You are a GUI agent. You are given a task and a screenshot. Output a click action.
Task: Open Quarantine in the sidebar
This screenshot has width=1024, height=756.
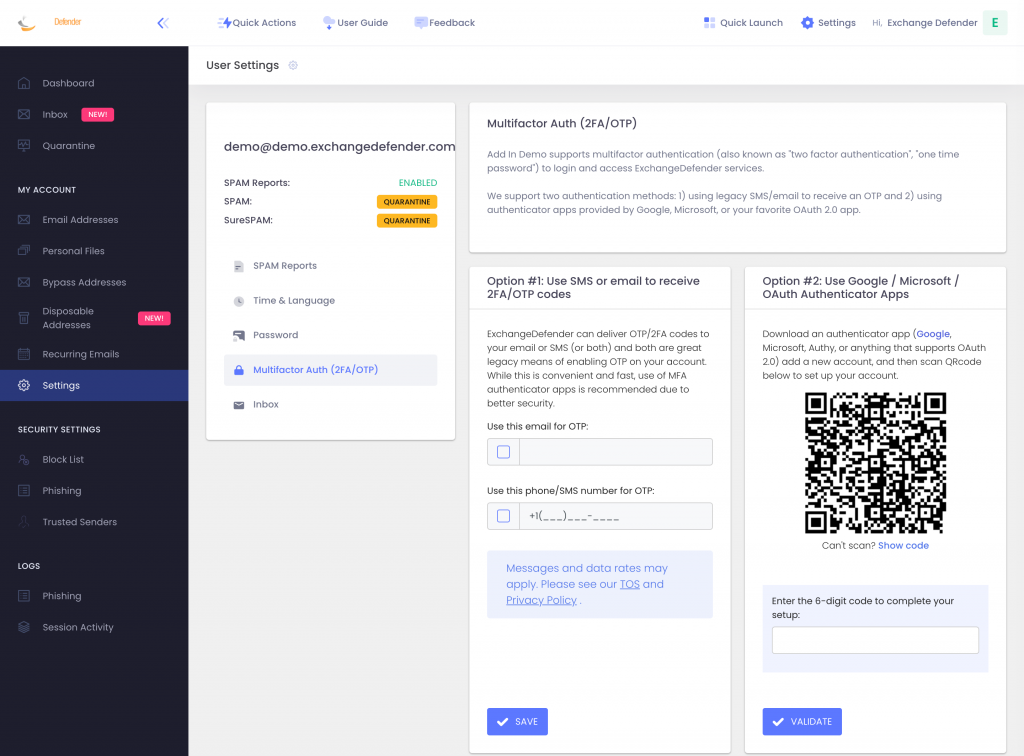[69, 146]
